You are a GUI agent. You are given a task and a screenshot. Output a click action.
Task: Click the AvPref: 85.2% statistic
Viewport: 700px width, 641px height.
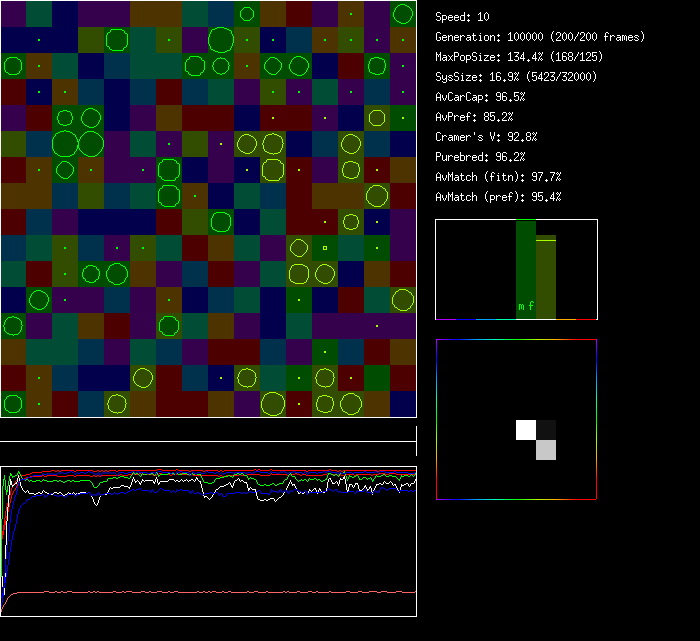pos(474,117)
